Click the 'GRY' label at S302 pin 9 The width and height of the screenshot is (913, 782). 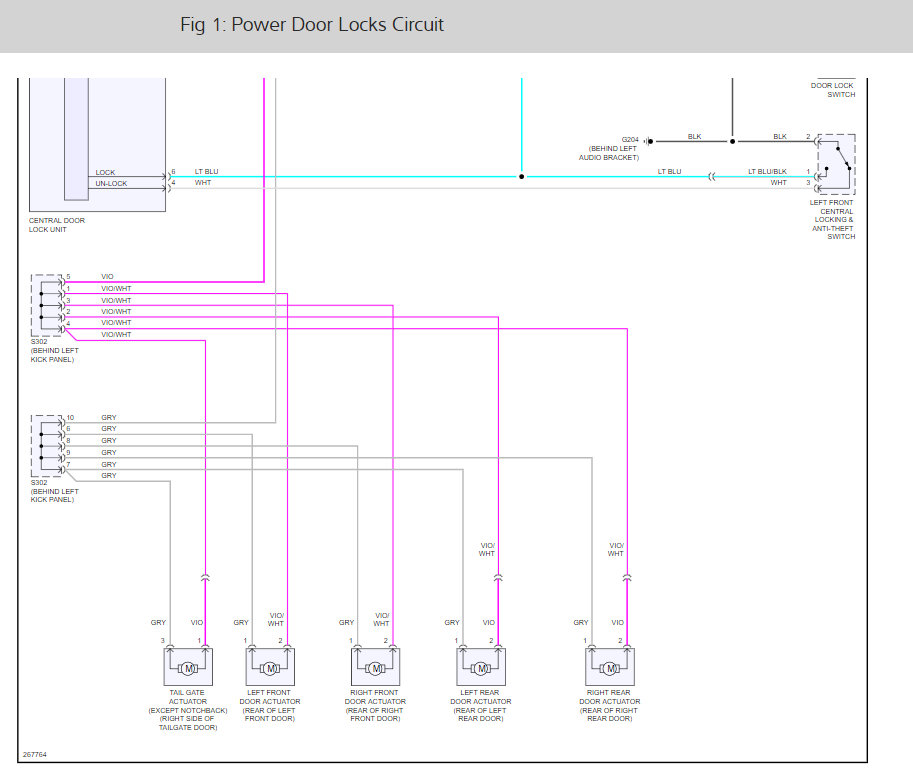(x=109, y=452)
